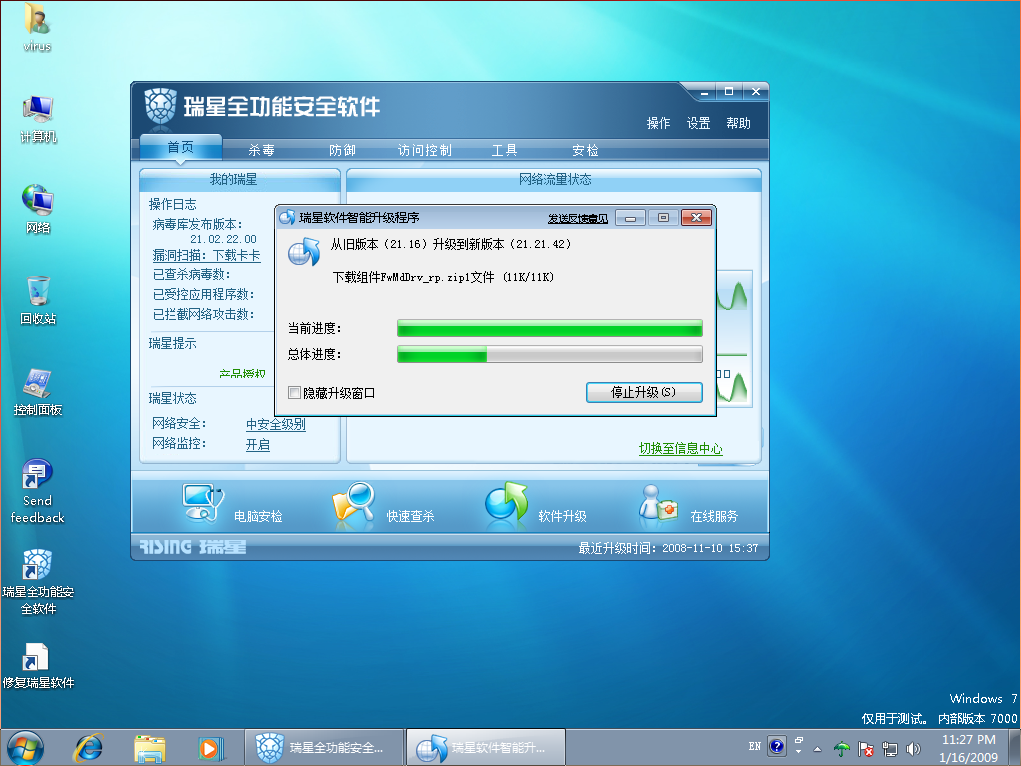Image resolution: width=1021 pixels, height=766 pixels.
Task: Select the 瑞星软件智能升 taskbar button
Action: click(486, 748)
